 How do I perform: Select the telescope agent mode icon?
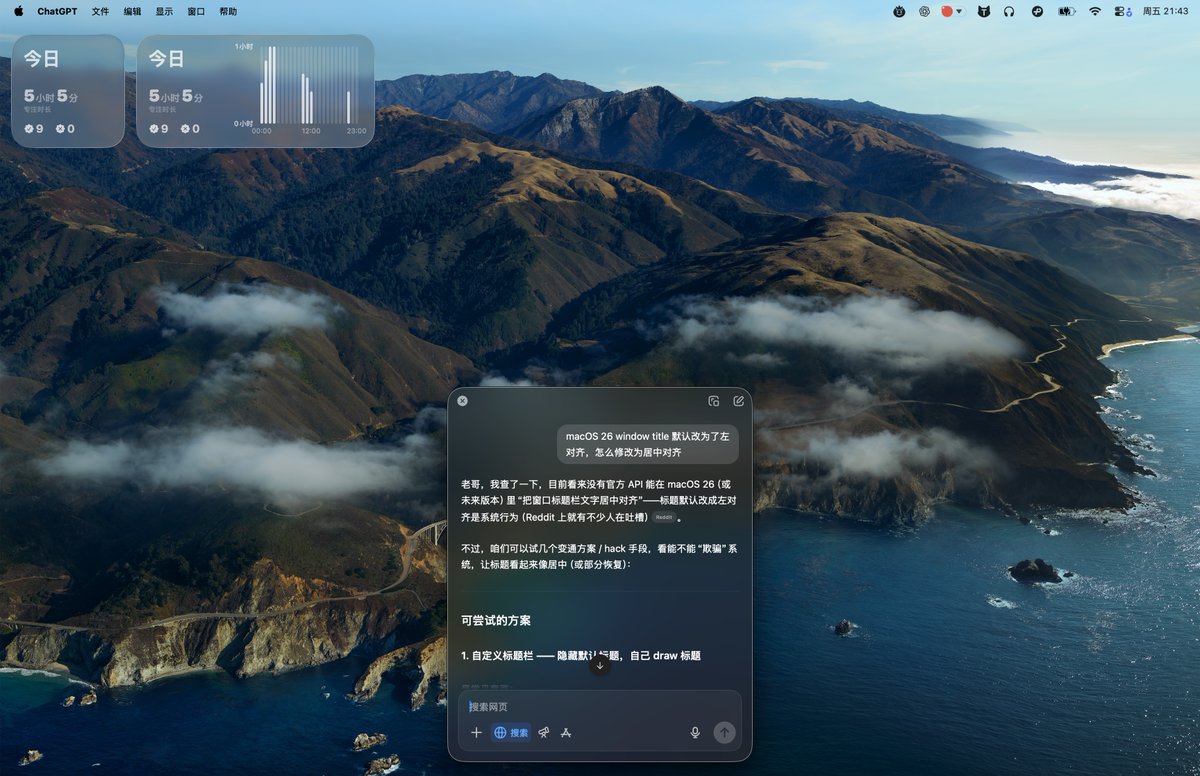tap(543, 732)
